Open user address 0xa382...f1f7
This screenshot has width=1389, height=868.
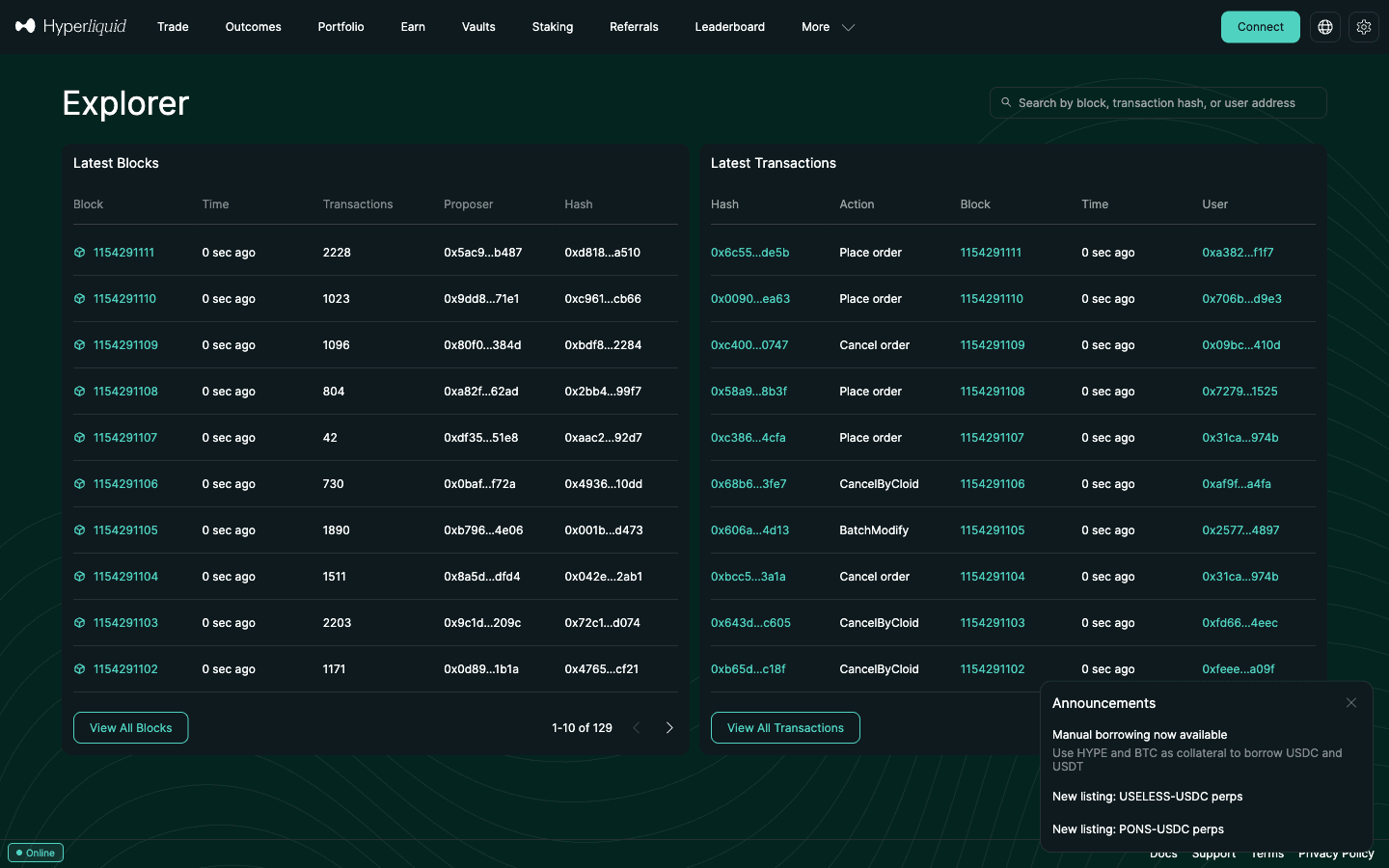(x=1238, y=253)
